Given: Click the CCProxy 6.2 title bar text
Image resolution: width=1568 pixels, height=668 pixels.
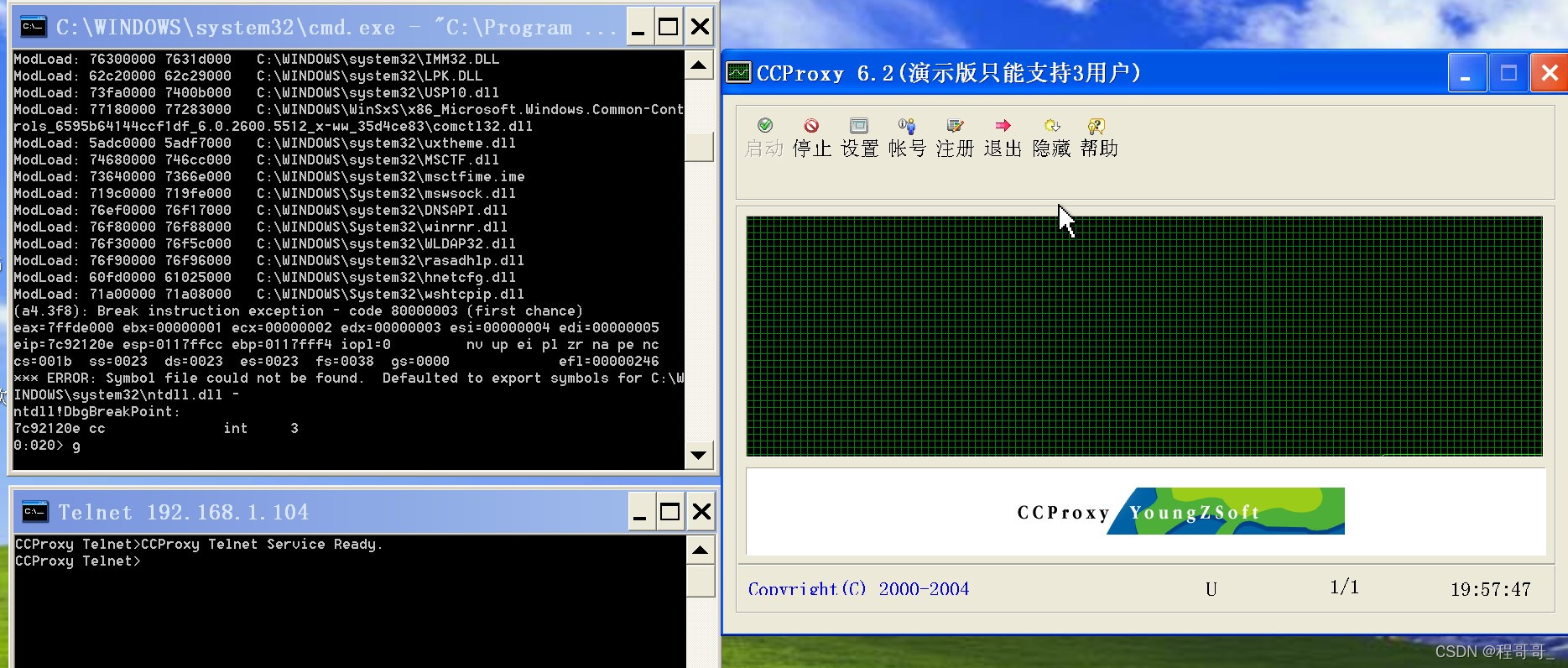Looking at the screenshot, I should point(949,73).
